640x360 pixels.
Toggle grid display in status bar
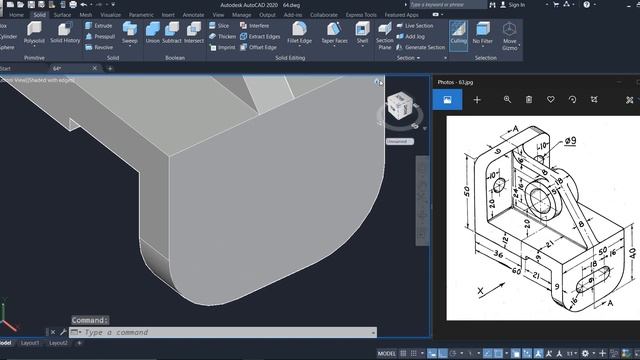pos(403,353)
